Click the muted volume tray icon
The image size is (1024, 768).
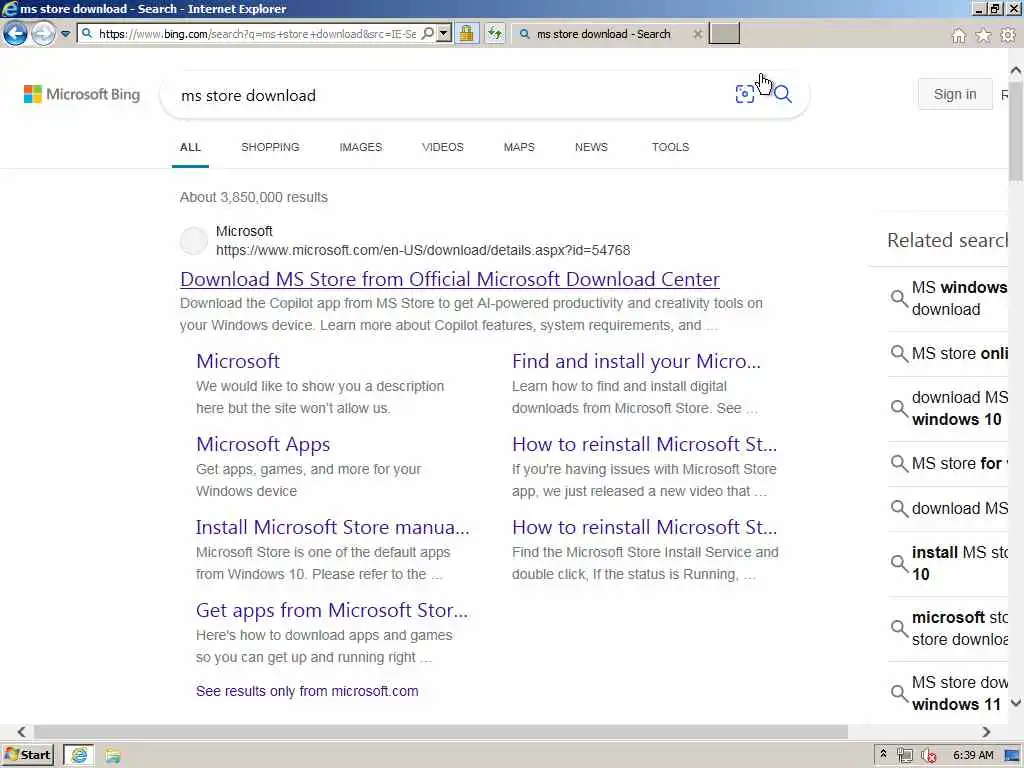(928, 755)
